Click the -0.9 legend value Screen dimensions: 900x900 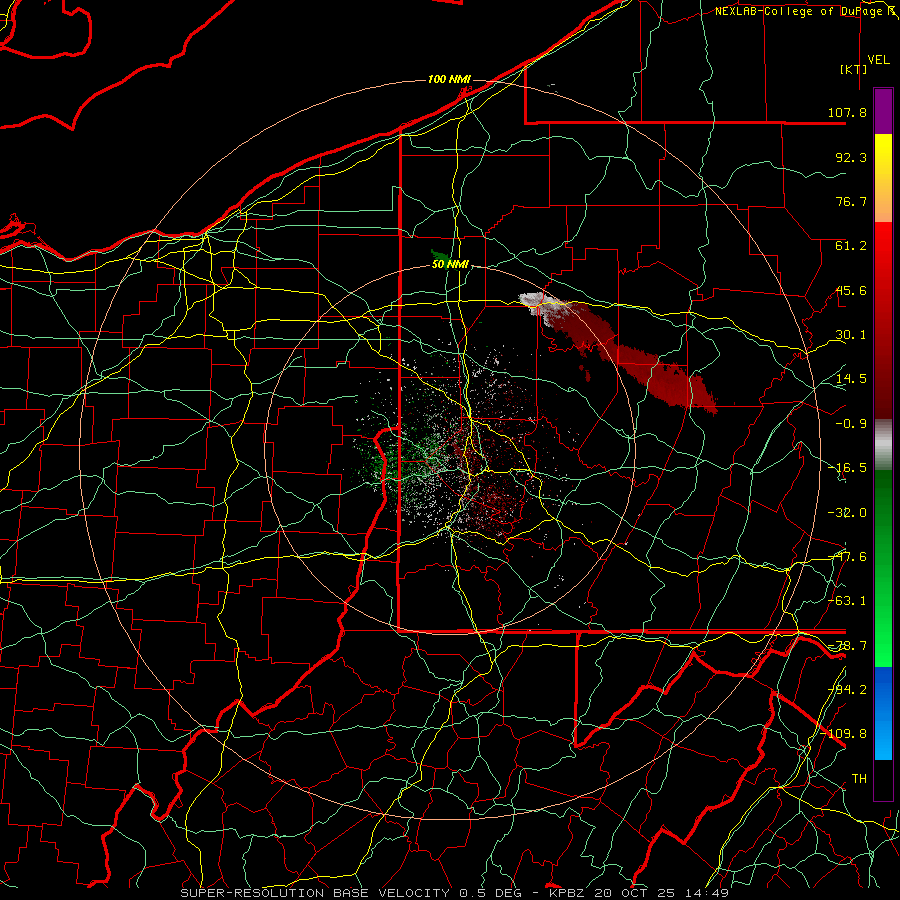[851, 424]
